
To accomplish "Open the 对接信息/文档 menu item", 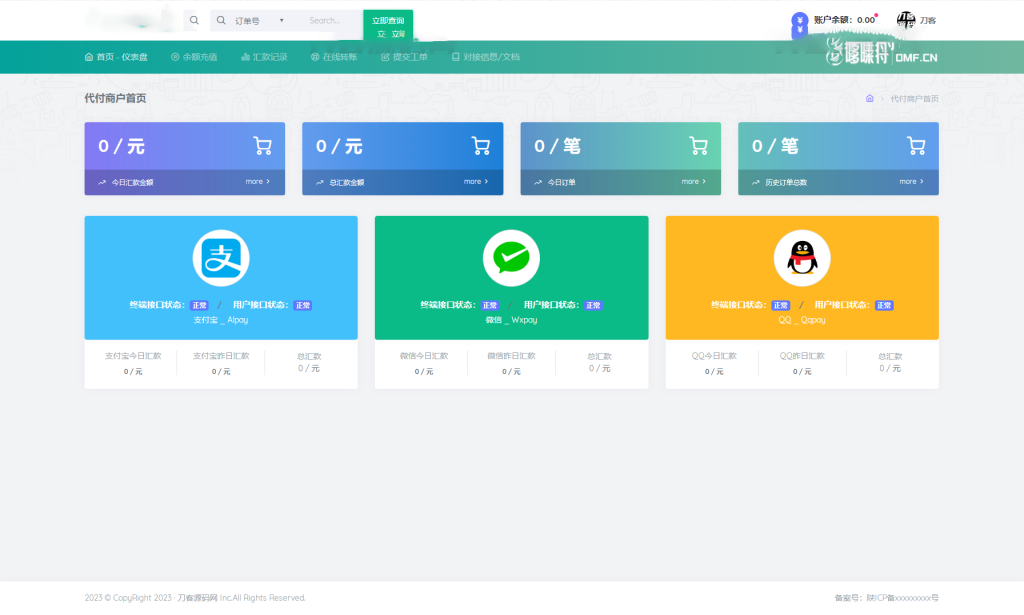I will (x=486, y=57).
